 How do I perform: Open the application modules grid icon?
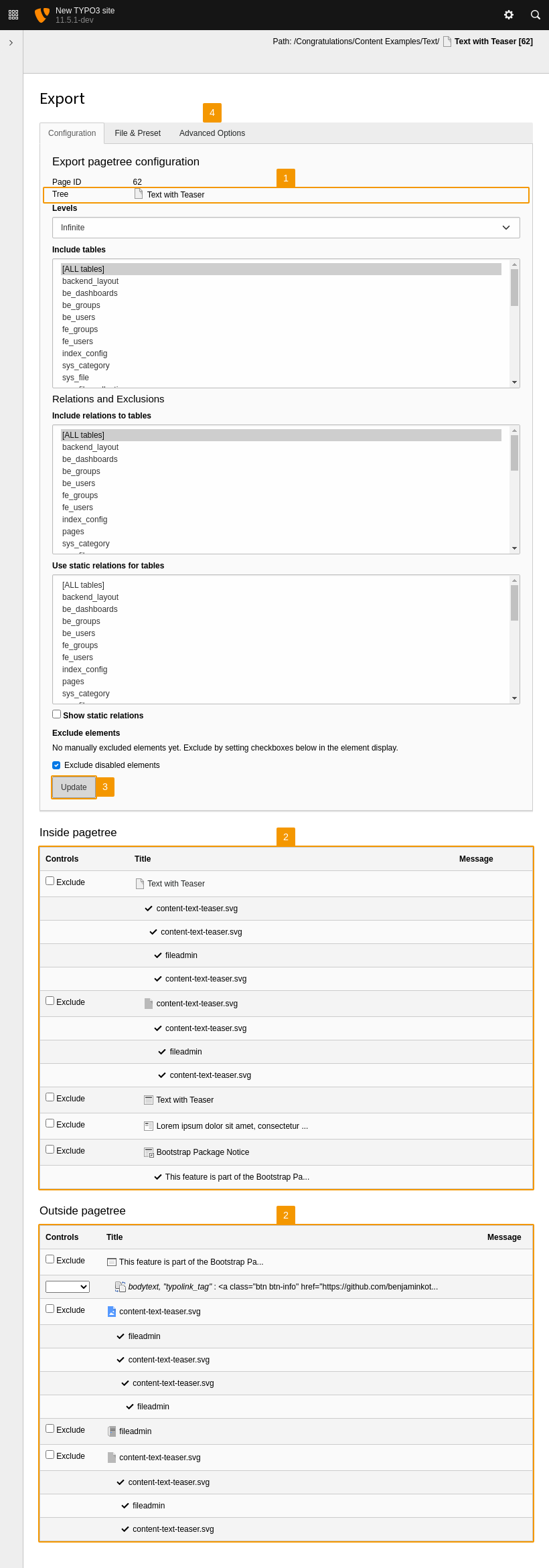tap(13, 15)
